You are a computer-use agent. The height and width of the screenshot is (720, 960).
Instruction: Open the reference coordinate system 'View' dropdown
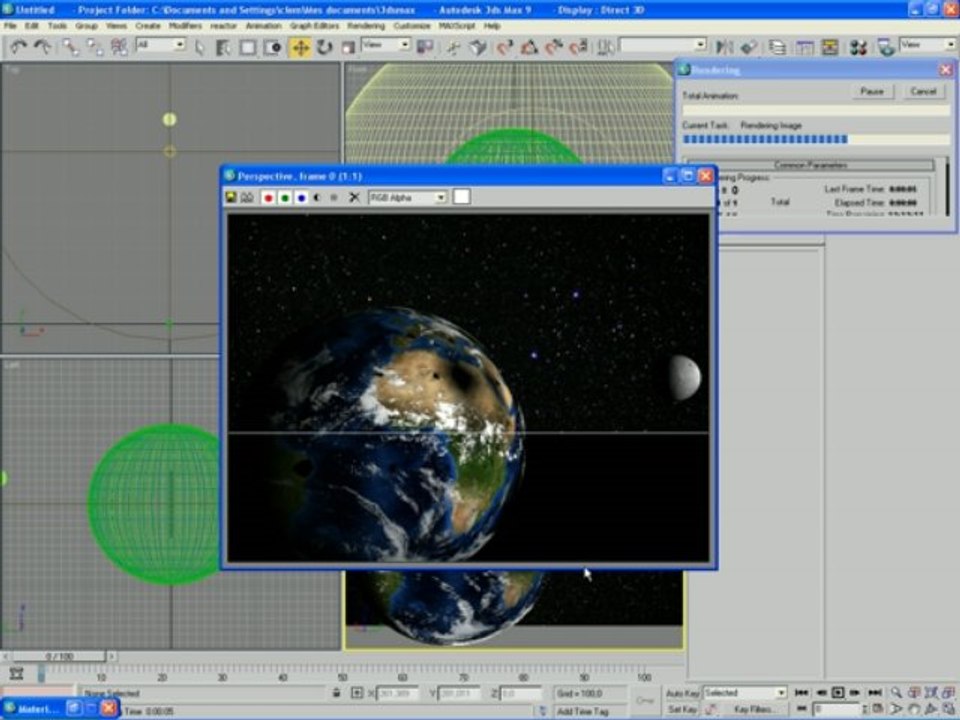[x=386, y=45]
